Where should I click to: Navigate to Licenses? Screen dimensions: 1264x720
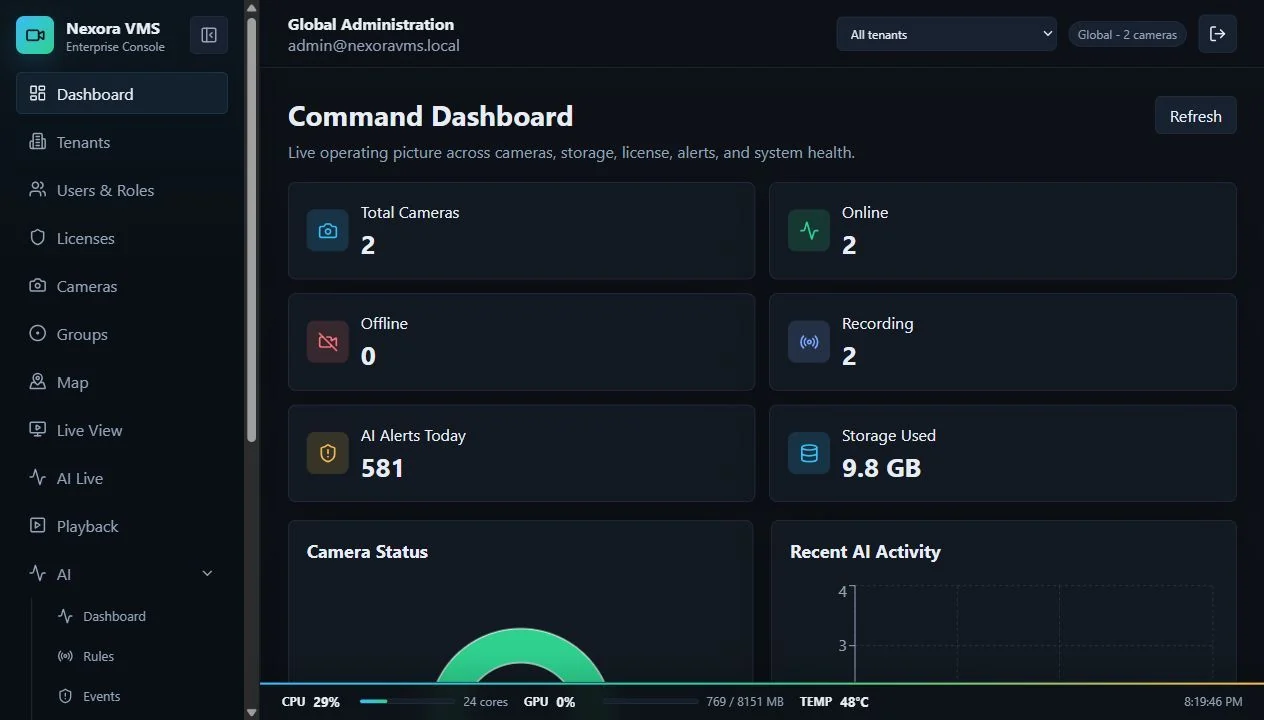coord(122,238)
